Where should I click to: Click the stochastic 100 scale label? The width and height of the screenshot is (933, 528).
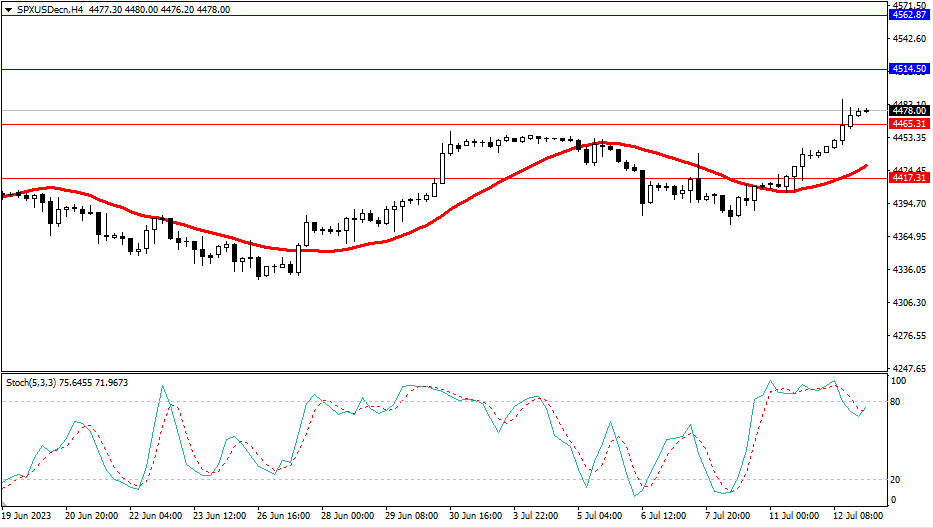point(899,382)
